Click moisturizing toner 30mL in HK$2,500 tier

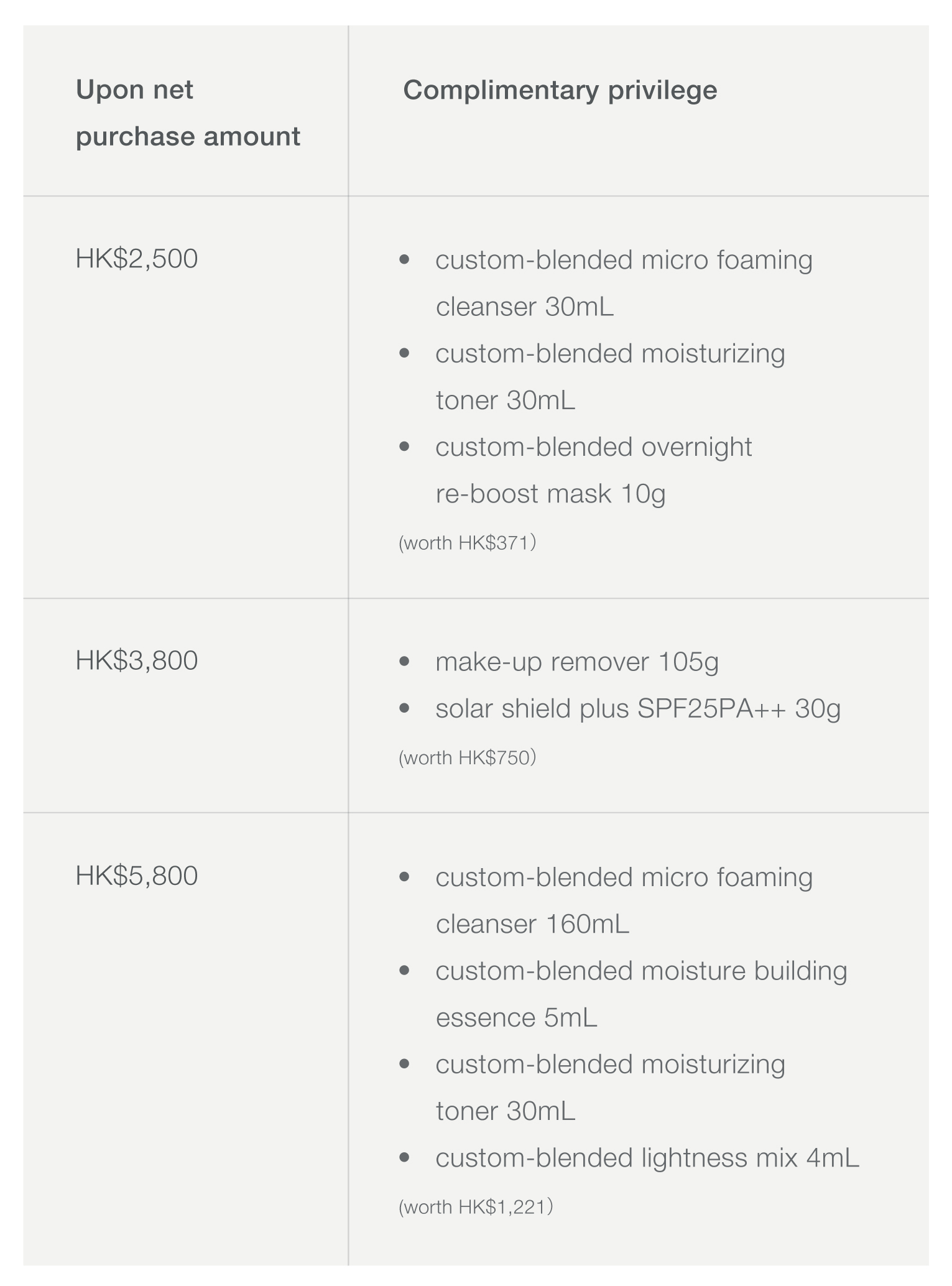tap(609, 376)
